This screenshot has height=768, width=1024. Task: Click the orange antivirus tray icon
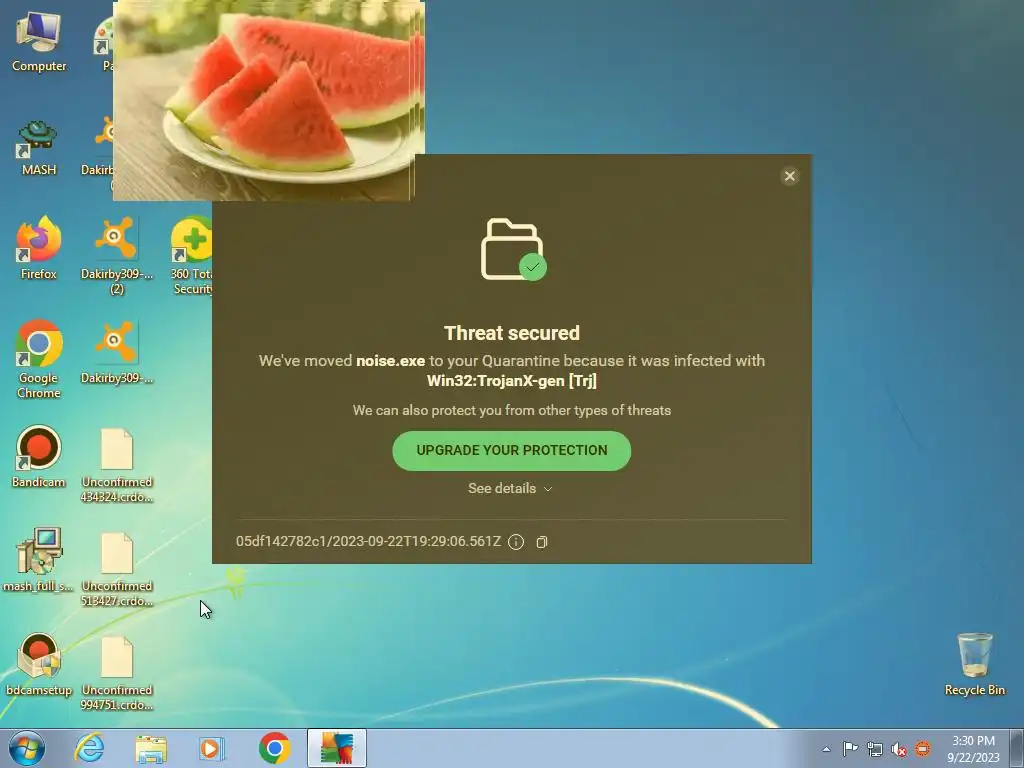[923, 749]
